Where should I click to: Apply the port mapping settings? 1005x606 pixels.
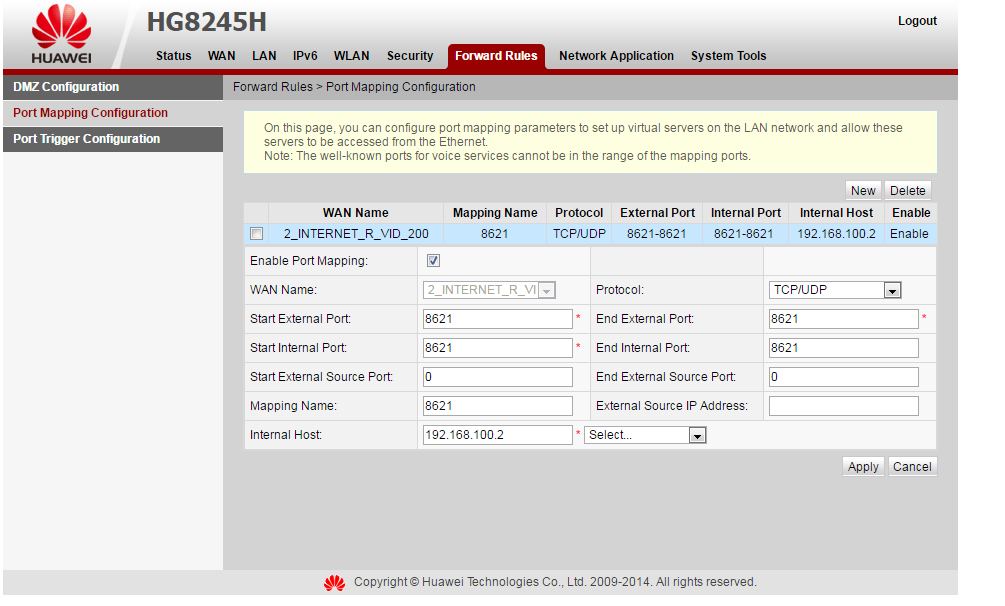(862, 466)
